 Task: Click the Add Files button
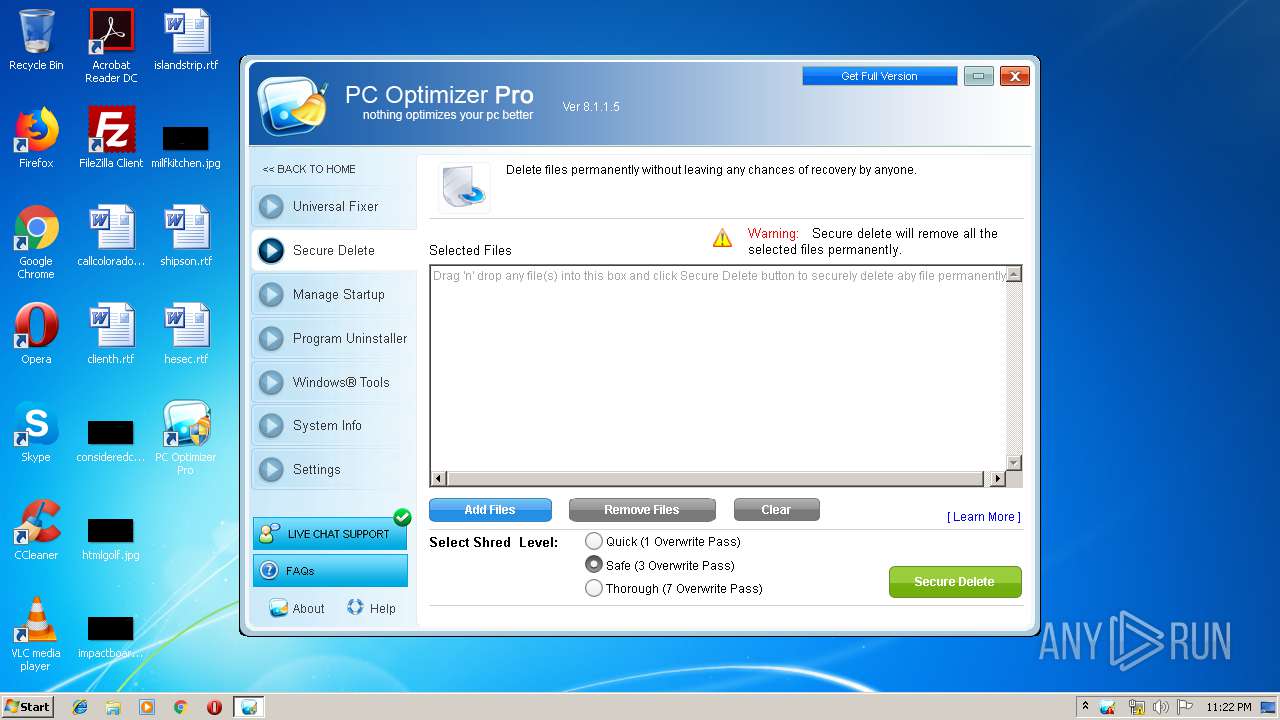490,510
